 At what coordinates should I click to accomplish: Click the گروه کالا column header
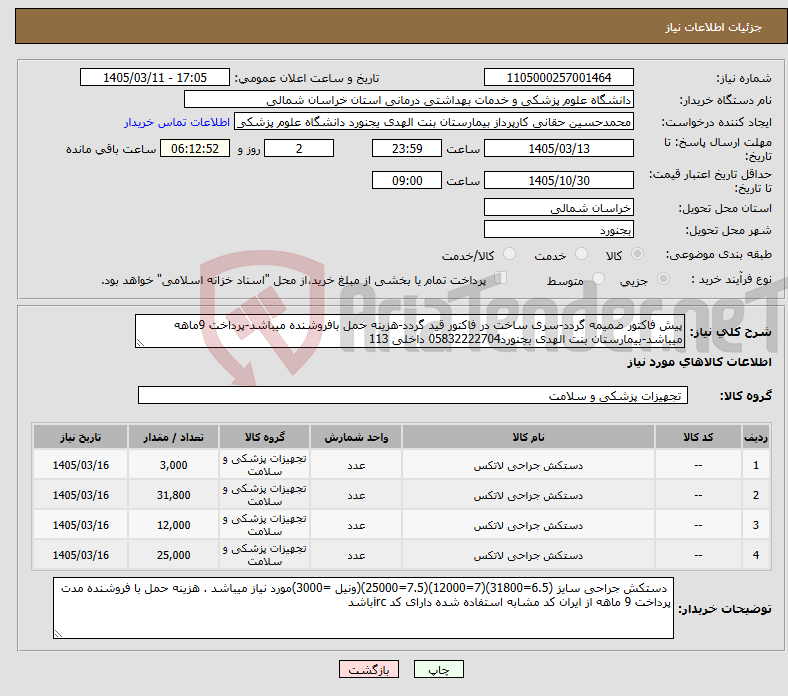click(264, 437)
